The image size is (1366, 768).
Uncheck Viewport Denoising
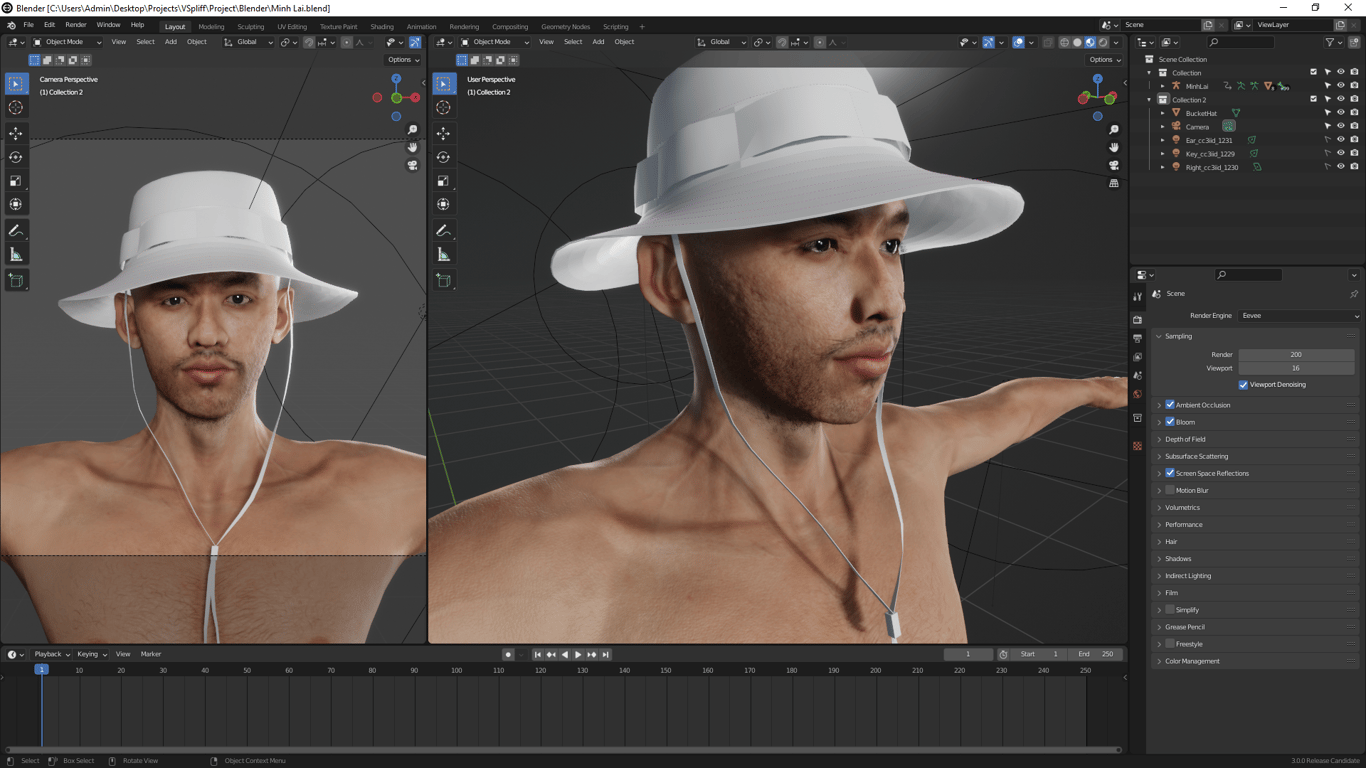pos(1243,385)
